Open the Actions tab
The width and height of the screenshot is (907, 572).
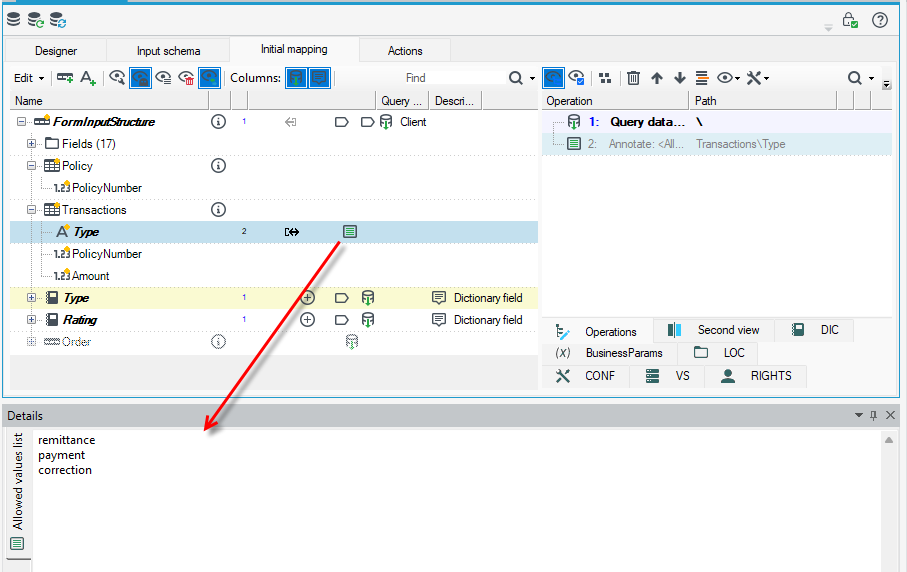tap(405, 51)
